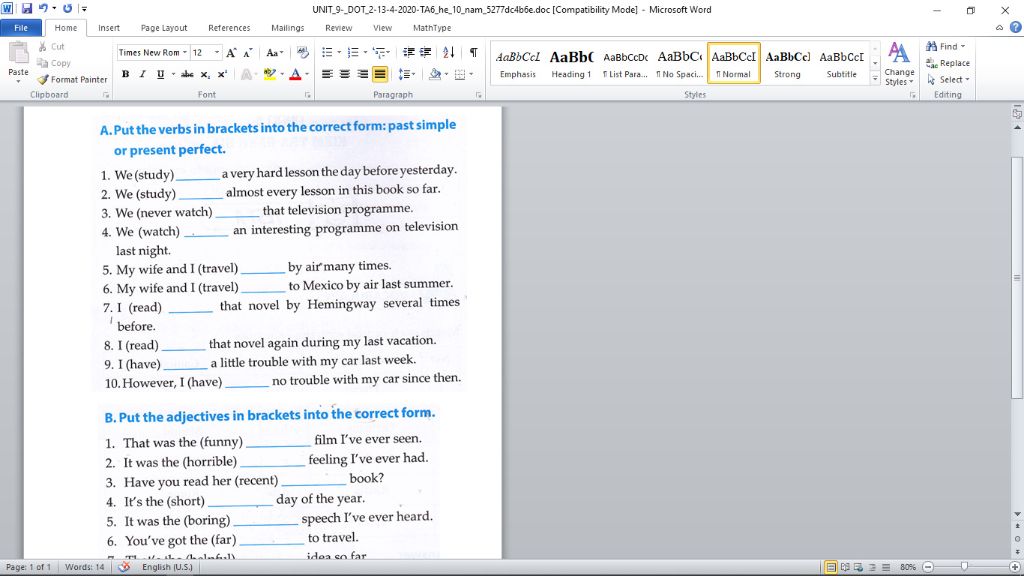
Task: Increase paragraph indent
Action: tap(425, 53)
